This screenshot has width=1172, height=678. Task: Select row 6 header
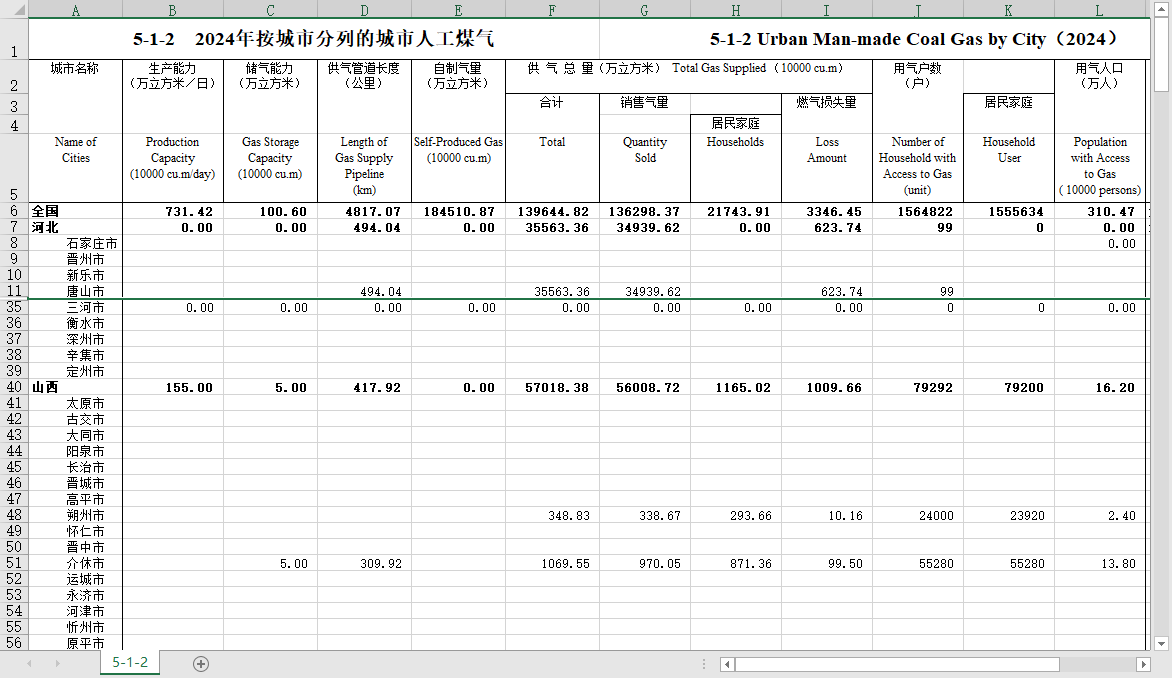pos(14,212)
